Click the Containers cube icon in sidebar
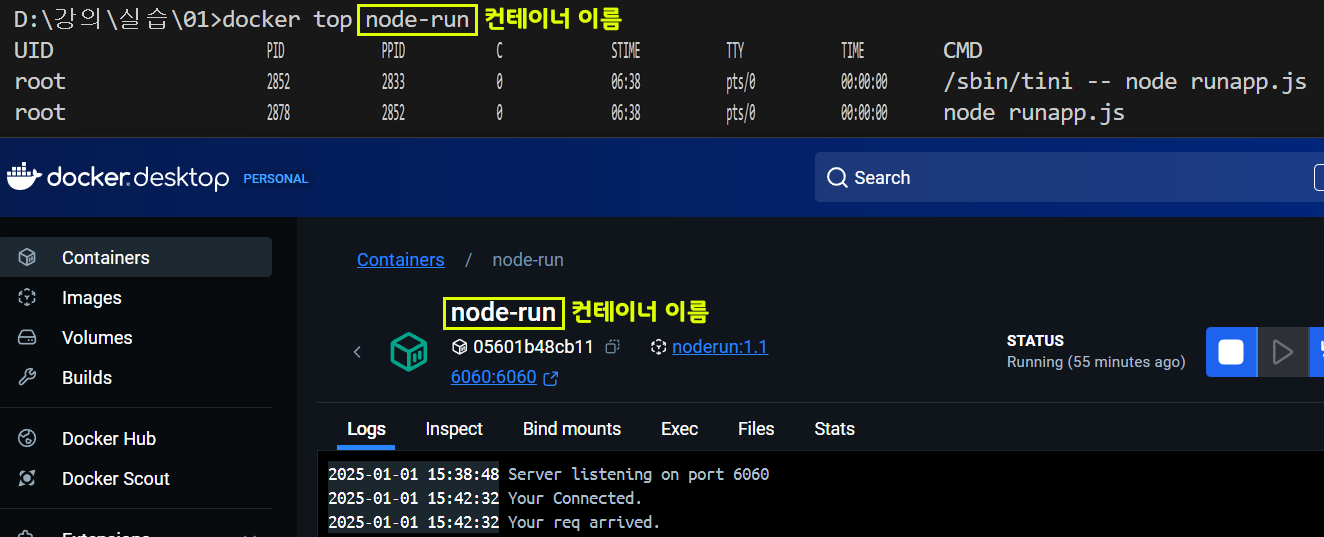The image size is (1324, 537). [x=28, y=257]
